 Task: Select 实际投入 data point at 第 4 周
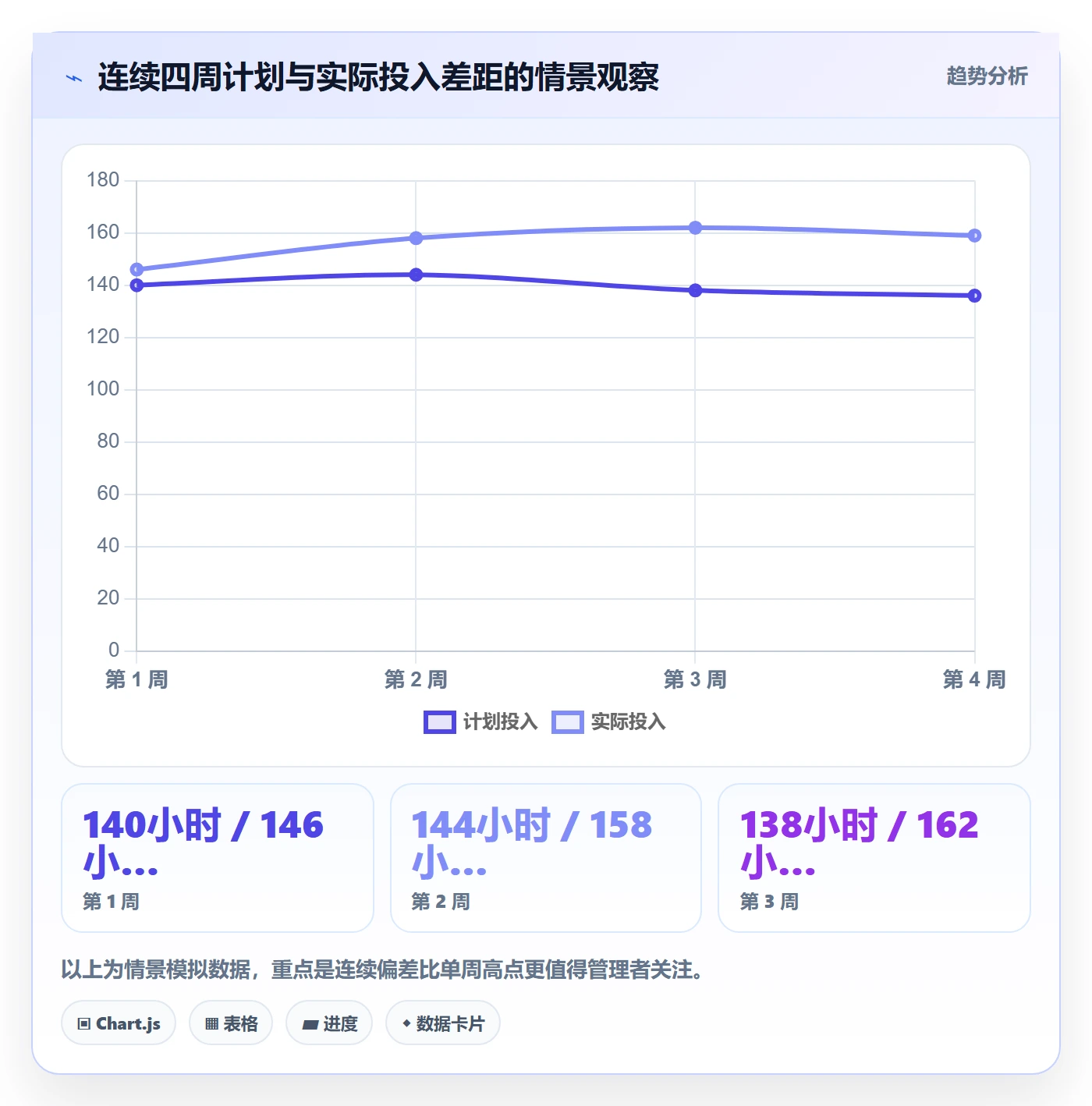pyautogui.click(x=974, y=236)
